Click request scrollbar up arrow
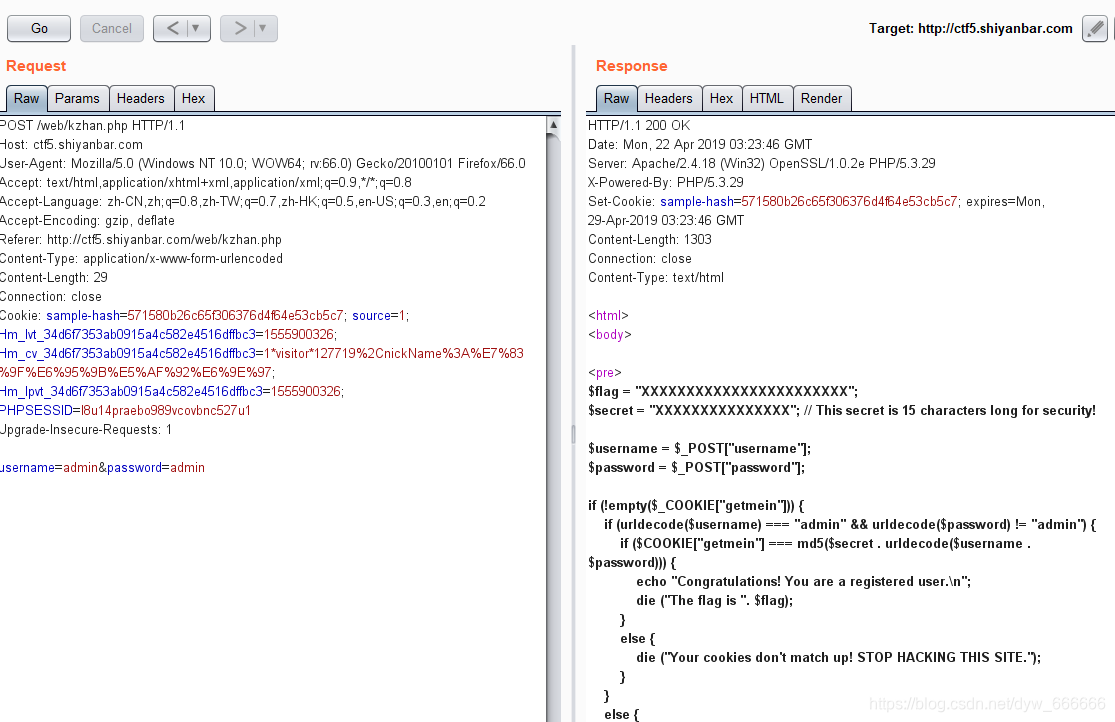Viewport: 1115px width, 722px height. coord(553,124)
